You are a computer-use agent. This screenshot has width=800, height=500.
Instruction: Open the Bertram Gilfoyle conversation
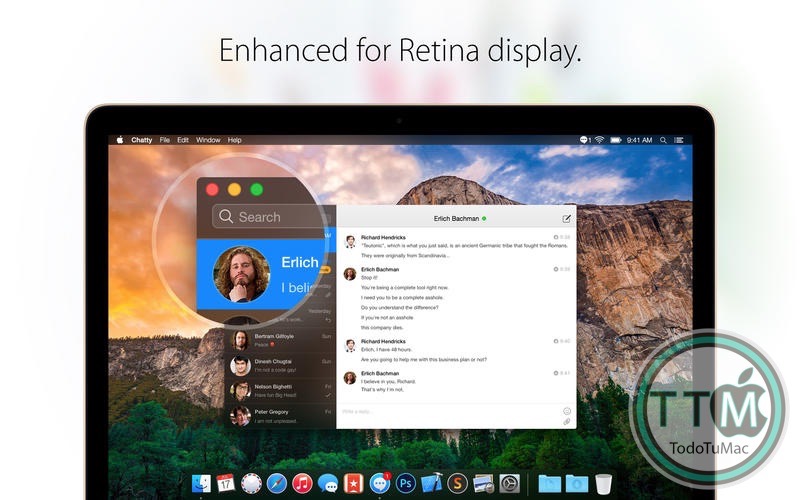point(280,340)
